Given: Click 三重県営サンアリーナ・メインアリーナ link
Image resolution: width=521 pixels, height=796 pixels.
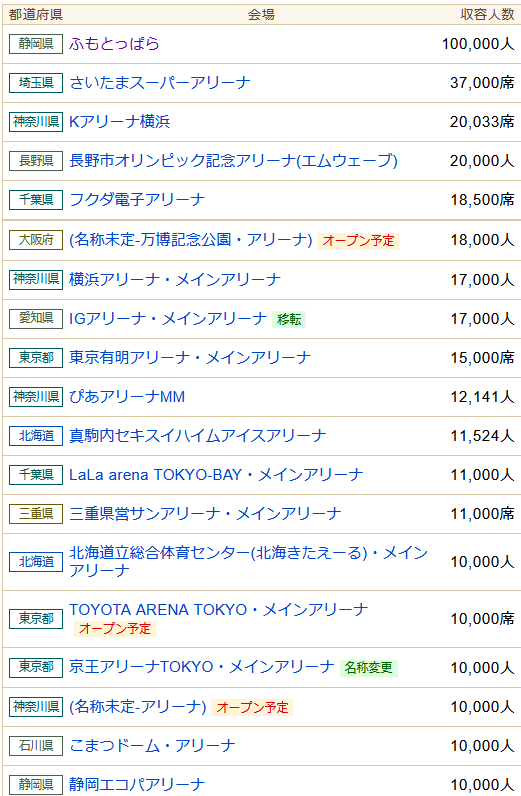Looking at the screenshot, I should click(205, 514).
